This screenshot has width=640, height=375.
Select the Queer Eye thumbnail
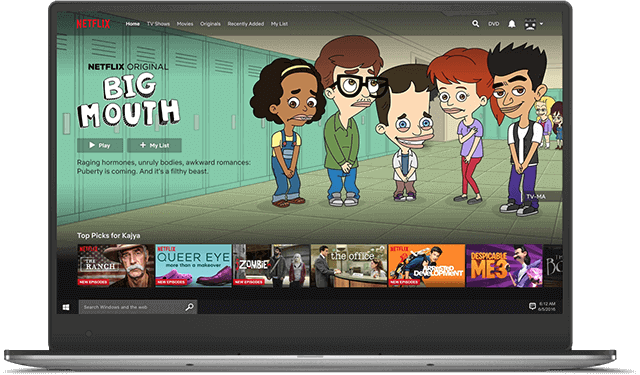[x=193, y=266]
